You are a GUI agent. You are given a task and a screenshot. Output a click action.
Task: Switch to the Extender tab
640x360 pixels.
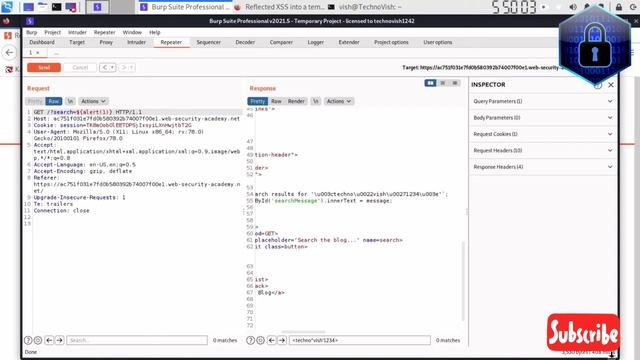click(x=349, y=42)
